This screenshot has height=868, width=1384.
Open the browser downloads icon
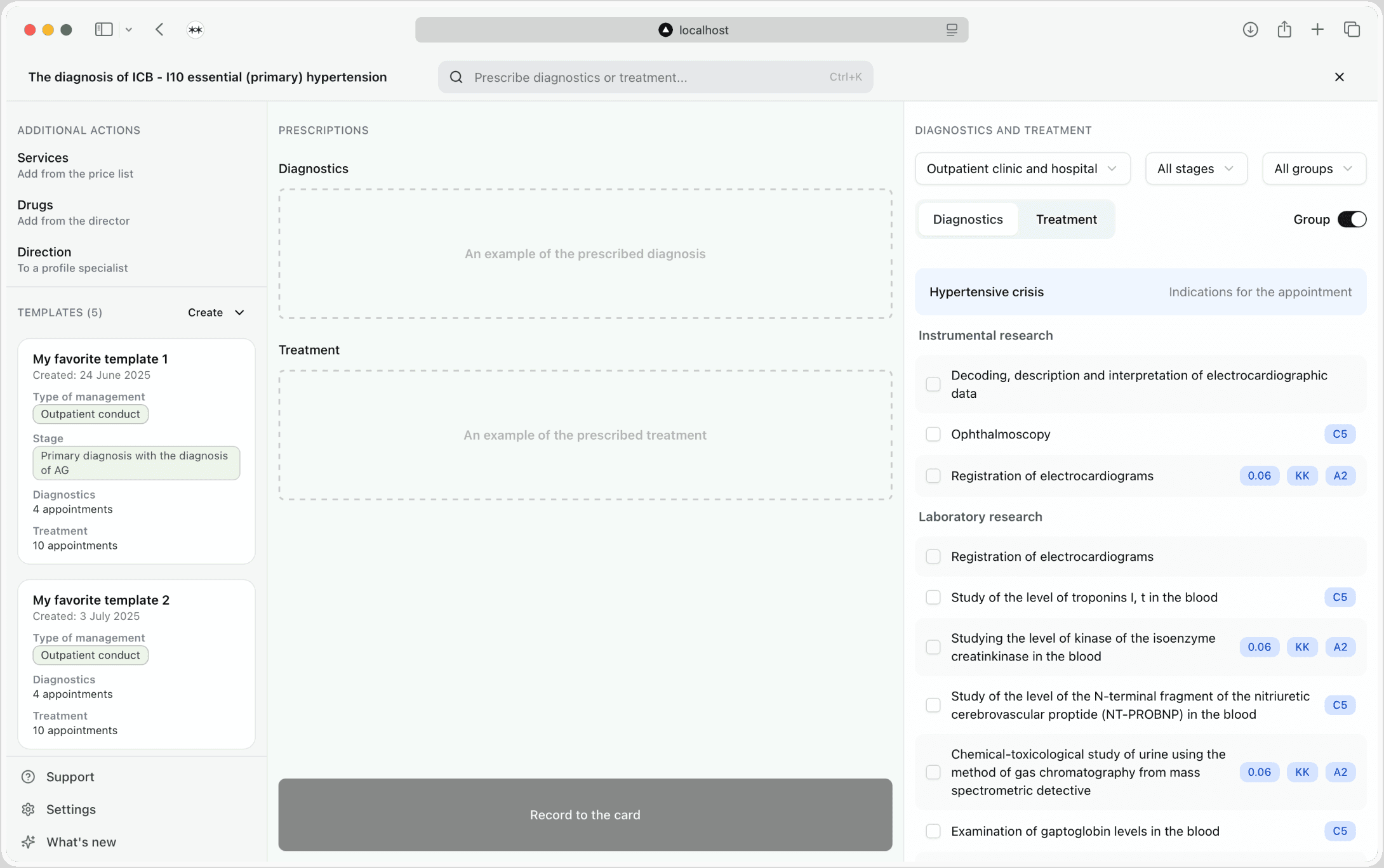coord(1250,30)
